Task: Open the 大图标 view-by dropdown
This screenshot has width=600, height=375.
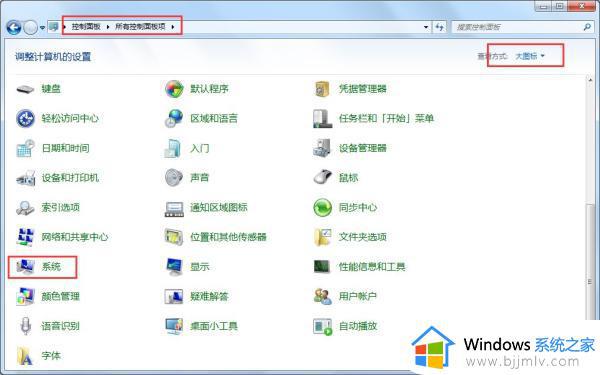Action: pyautogui.click(x=530, y=56)
